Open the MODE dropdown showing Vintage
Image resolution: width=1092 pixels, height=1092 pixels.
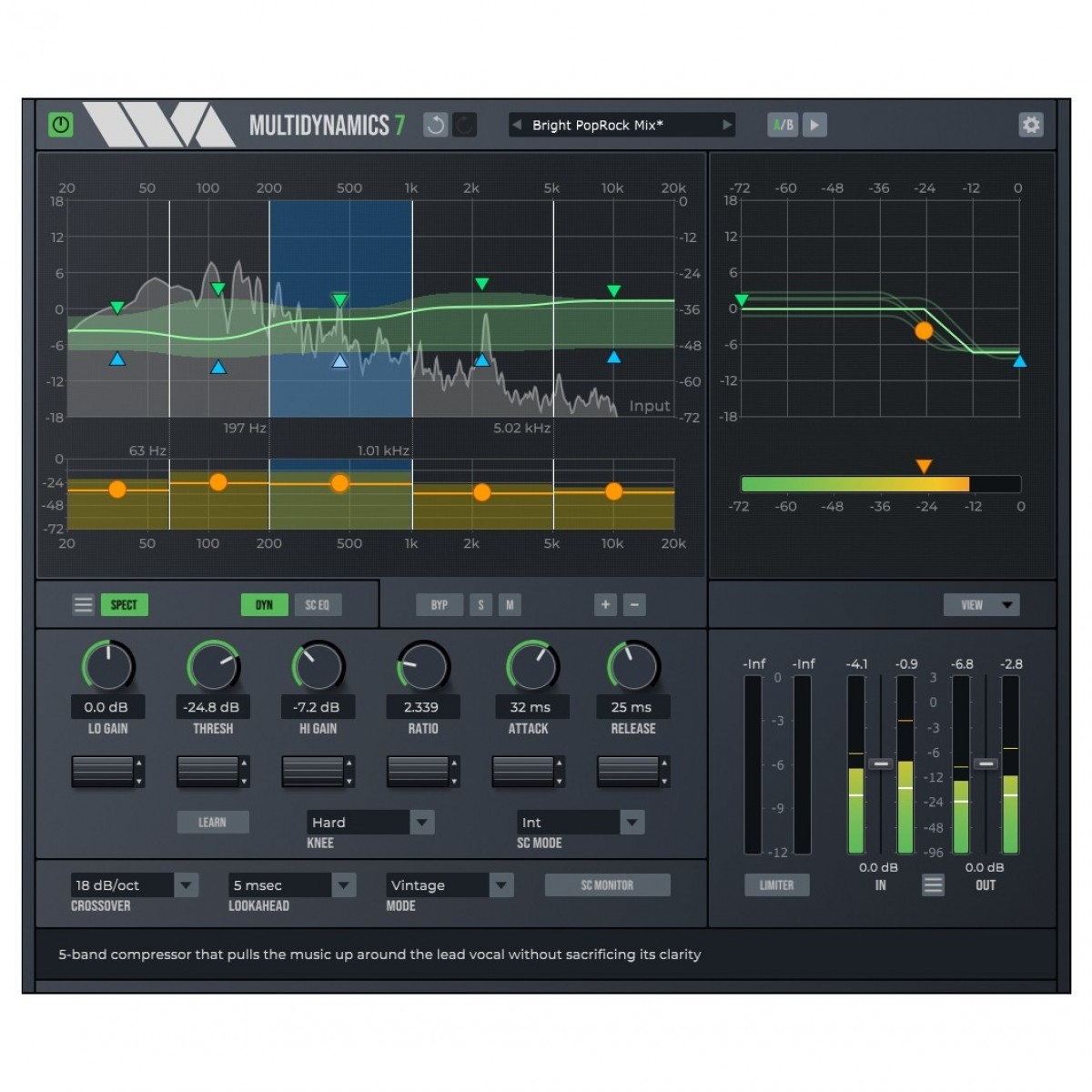pos(500,885)
